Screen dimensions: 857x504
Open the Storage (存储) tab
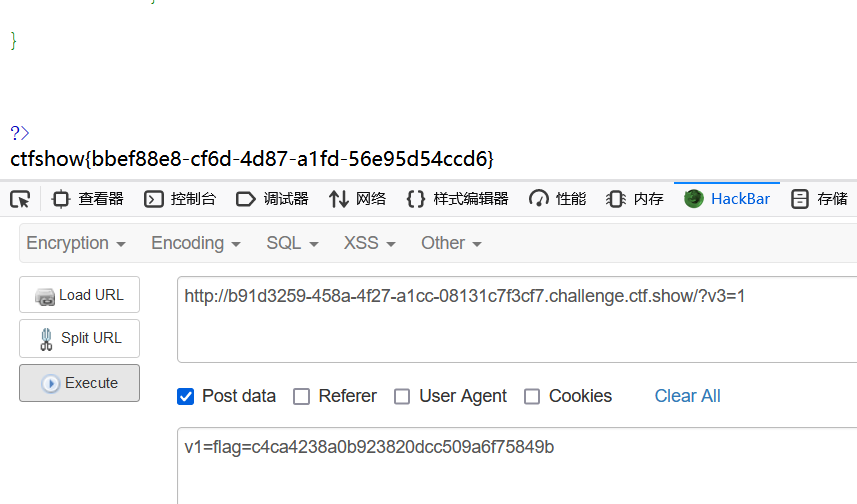(x=820, y=199)
